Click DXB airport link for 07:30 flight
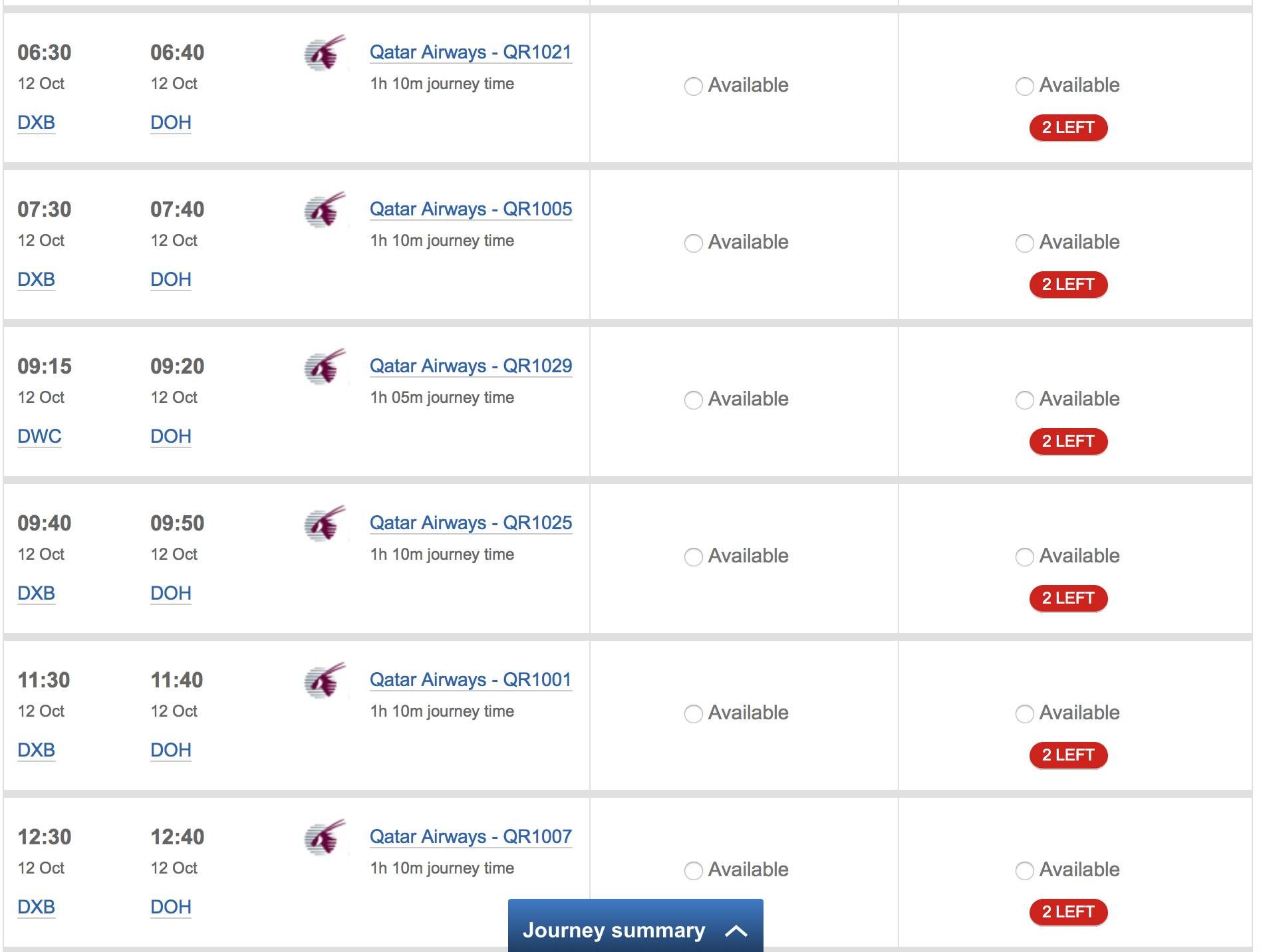Viewport: 1261px width, 952px height. pos(36,280)
